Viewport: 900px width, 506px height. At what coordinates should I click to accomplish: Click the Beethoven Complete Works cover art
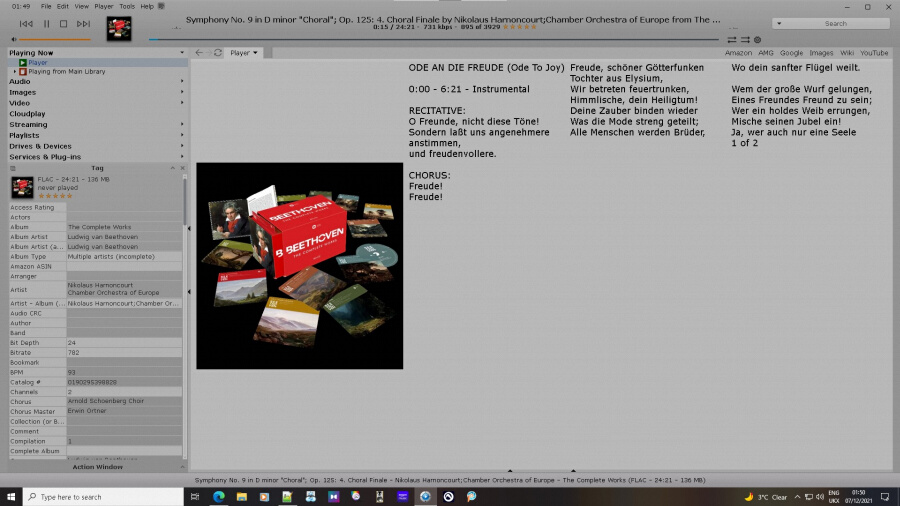tap(300, 266)
